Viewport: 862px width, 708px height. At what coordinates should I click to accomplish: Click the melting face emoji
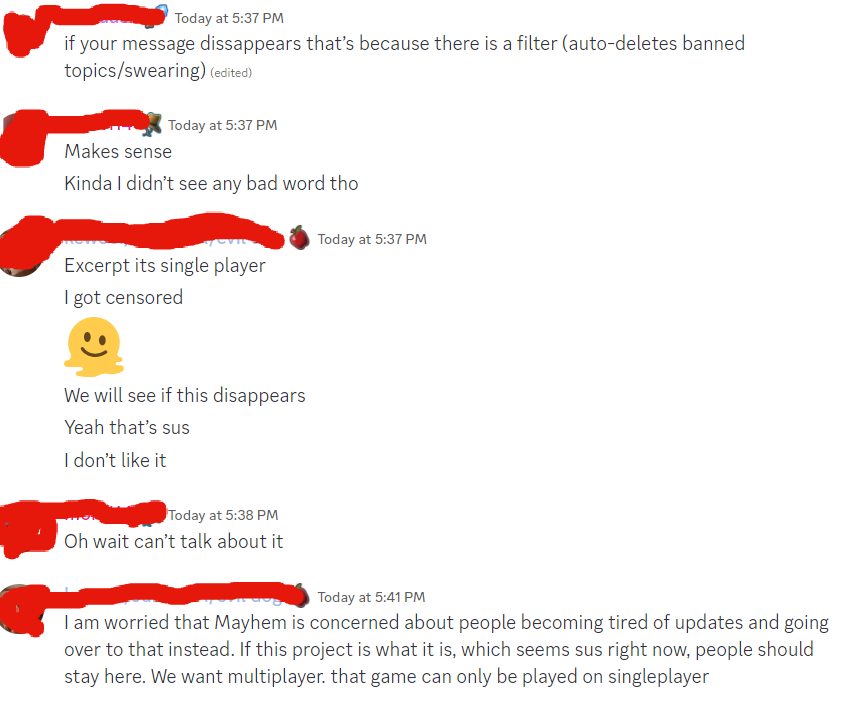[94, 347]
